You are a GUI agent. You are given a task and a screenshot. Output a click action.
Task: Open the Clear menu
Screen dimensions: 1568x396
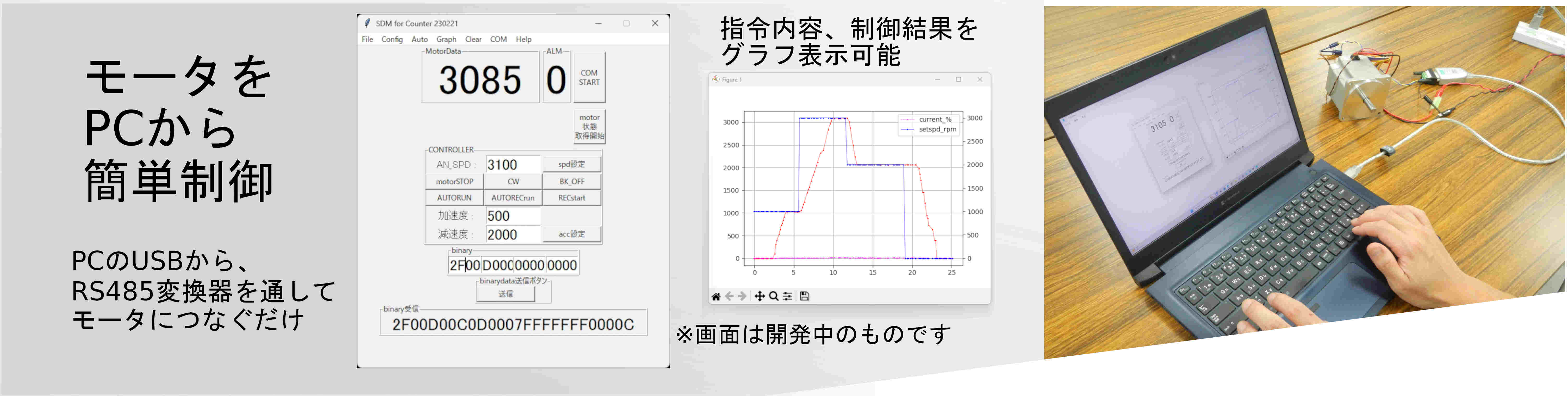473,39
